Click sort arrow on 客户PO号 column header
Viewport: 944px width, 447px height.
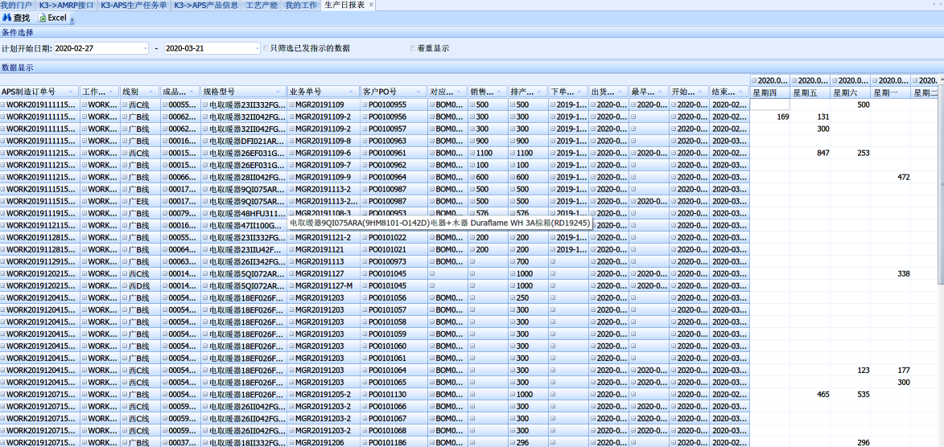pyautogui.click(x=423, y=92)
